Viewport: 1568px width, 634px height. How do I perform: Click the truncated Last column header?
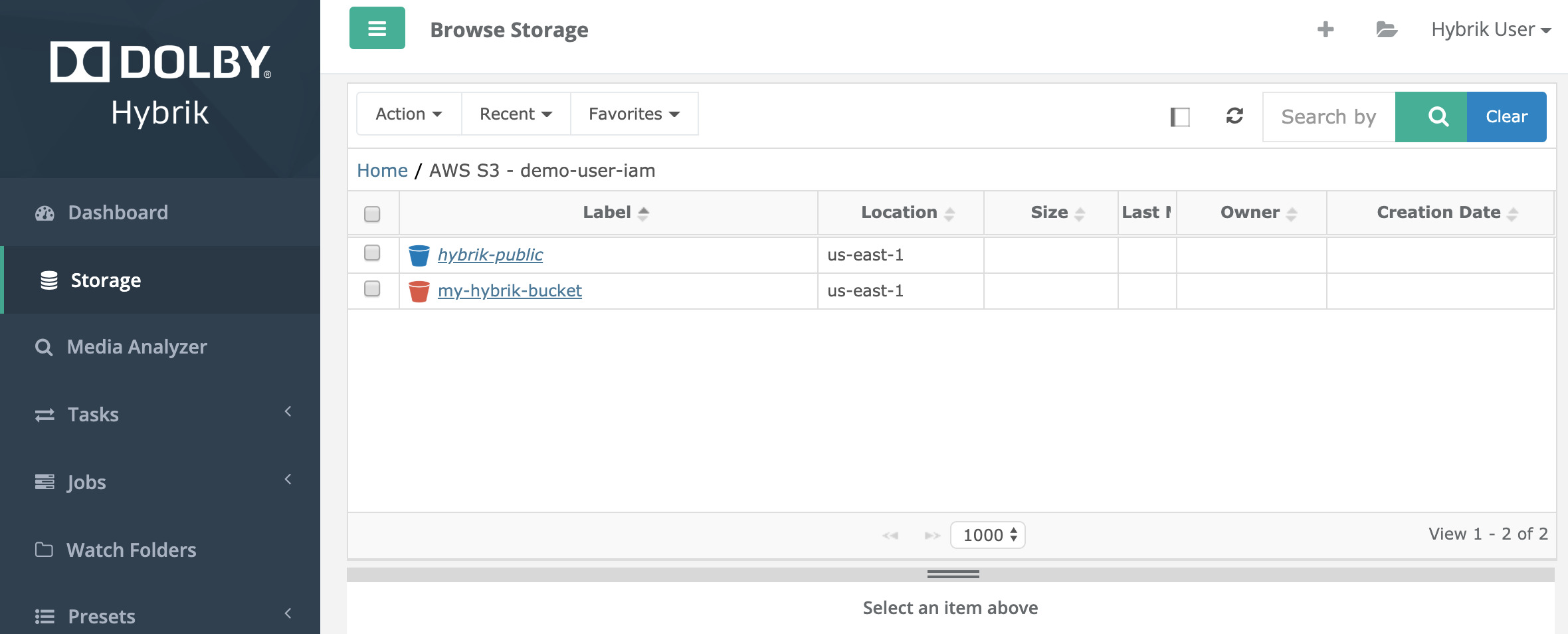pos(1147,213)
